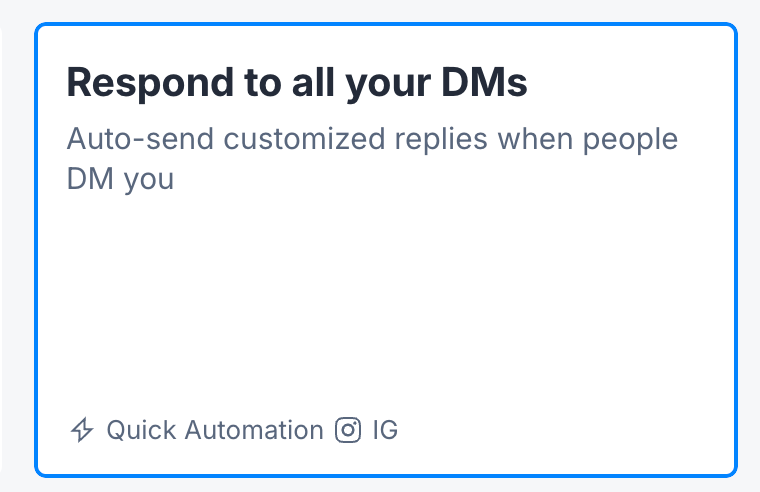Click the blue highlighted card border

point(386,24)
